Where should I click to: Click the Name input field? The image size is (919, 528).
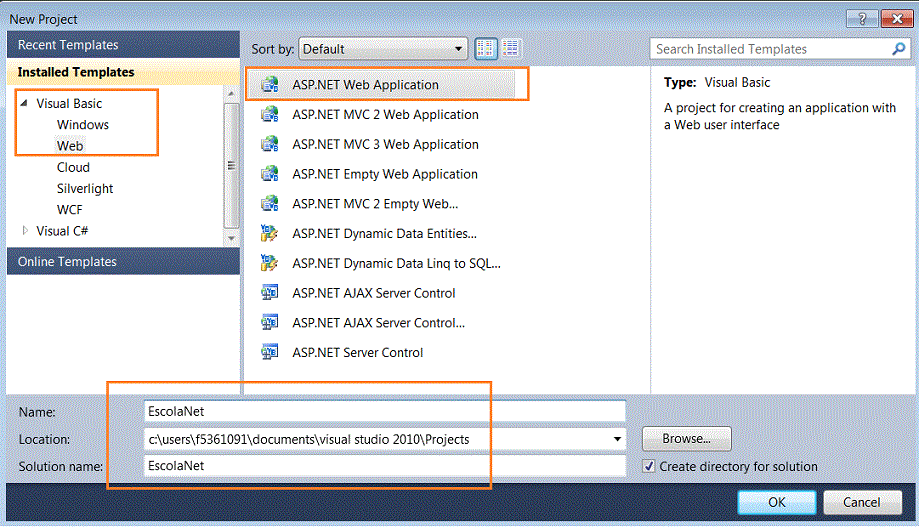coord(384,411)
